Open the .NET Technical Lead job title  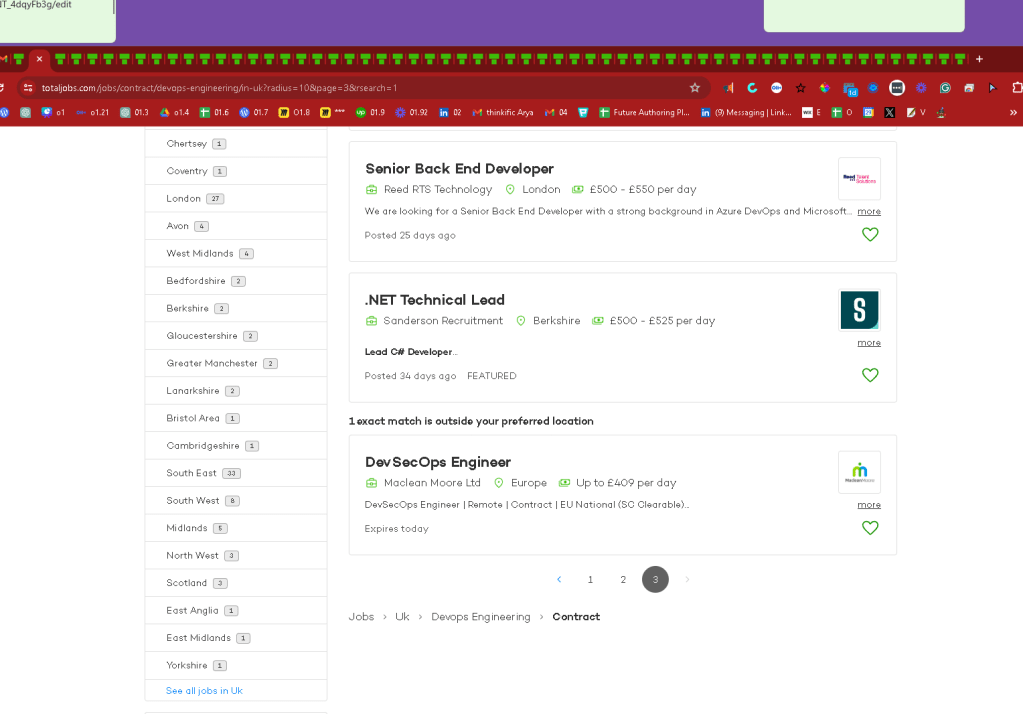435,300
